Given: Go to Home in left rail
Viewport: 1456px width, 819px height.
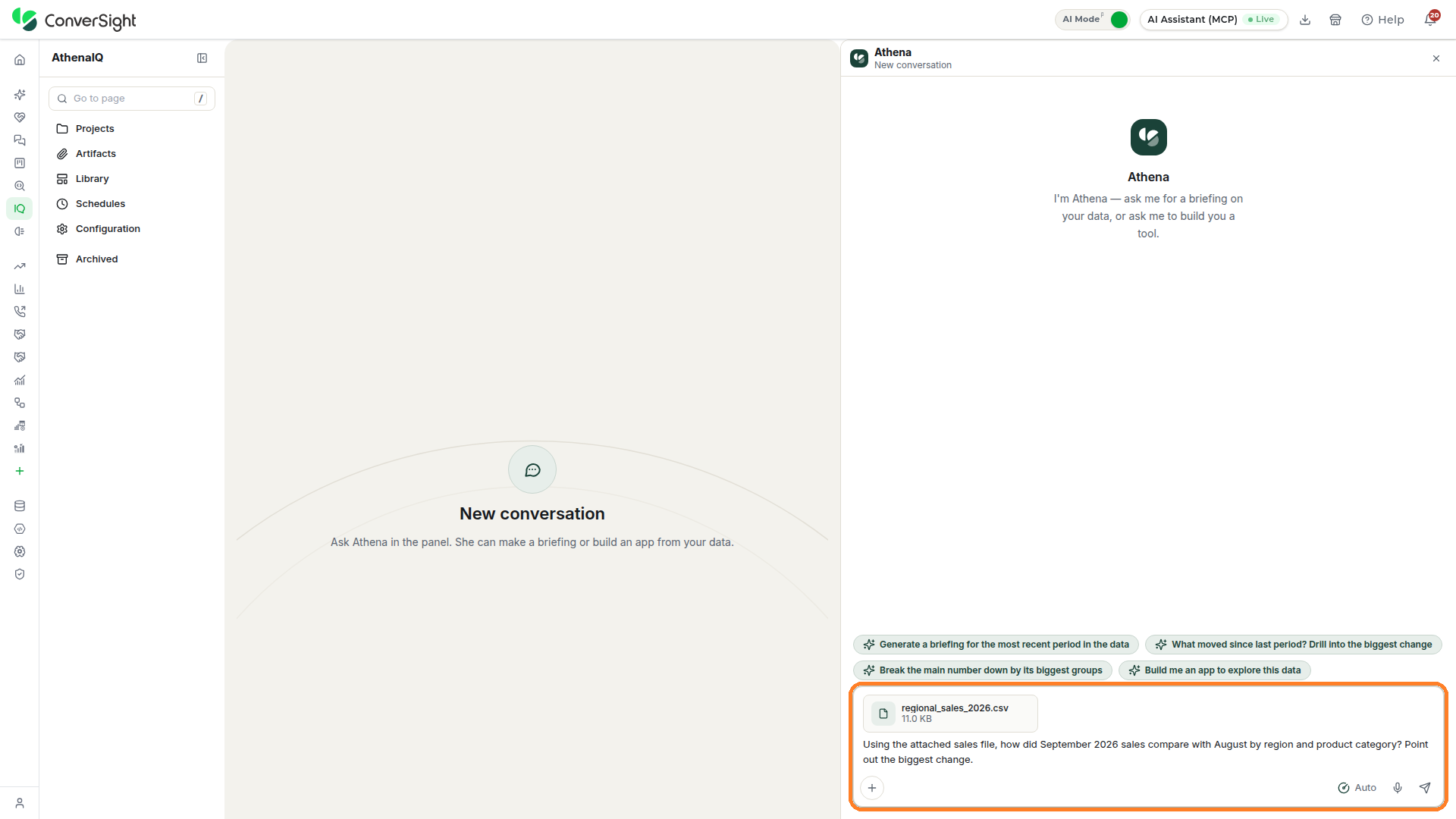Looking at the screenshot, I should (x=20, y=60).
